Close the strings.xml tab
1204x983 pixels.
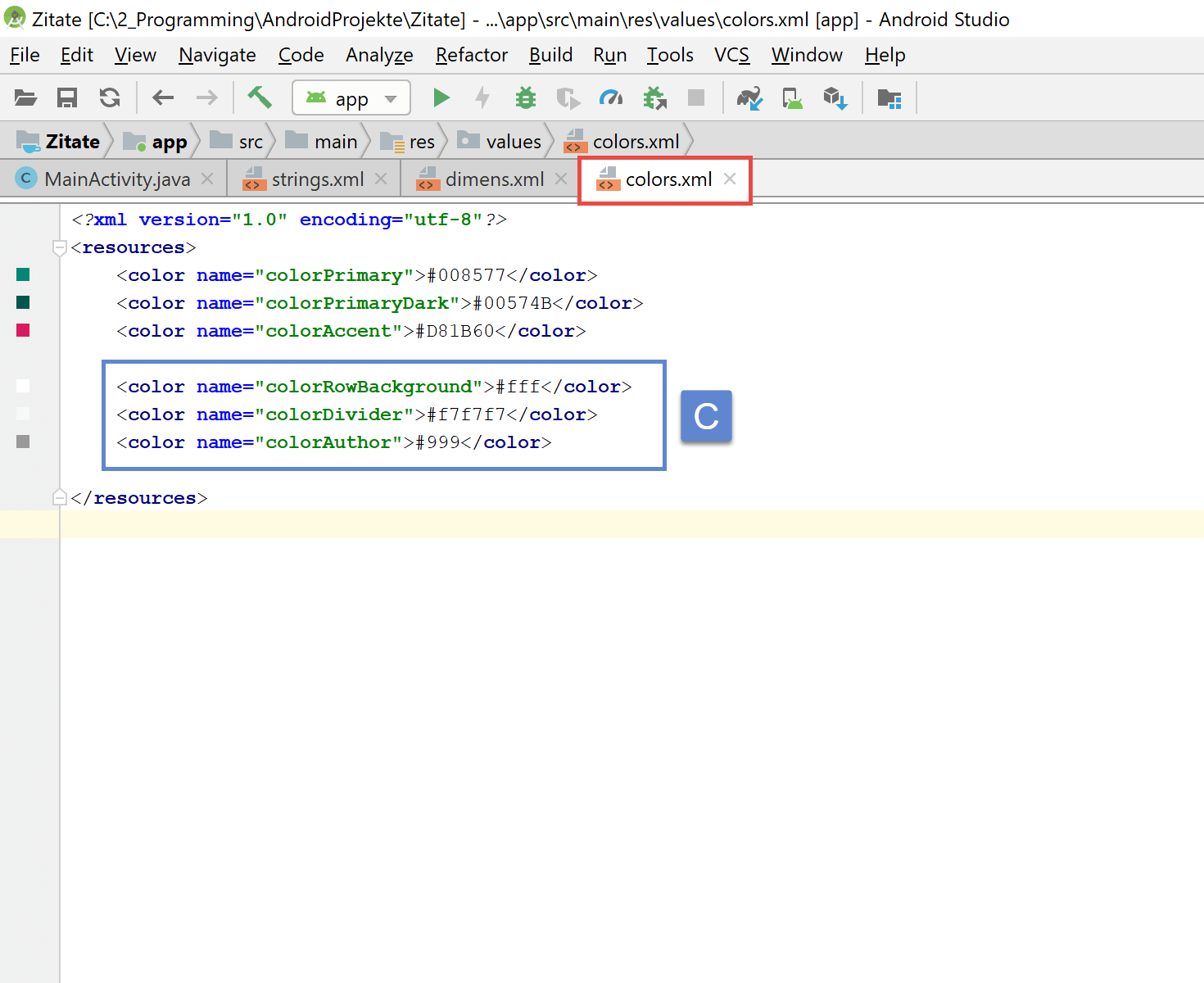[381, 179]
